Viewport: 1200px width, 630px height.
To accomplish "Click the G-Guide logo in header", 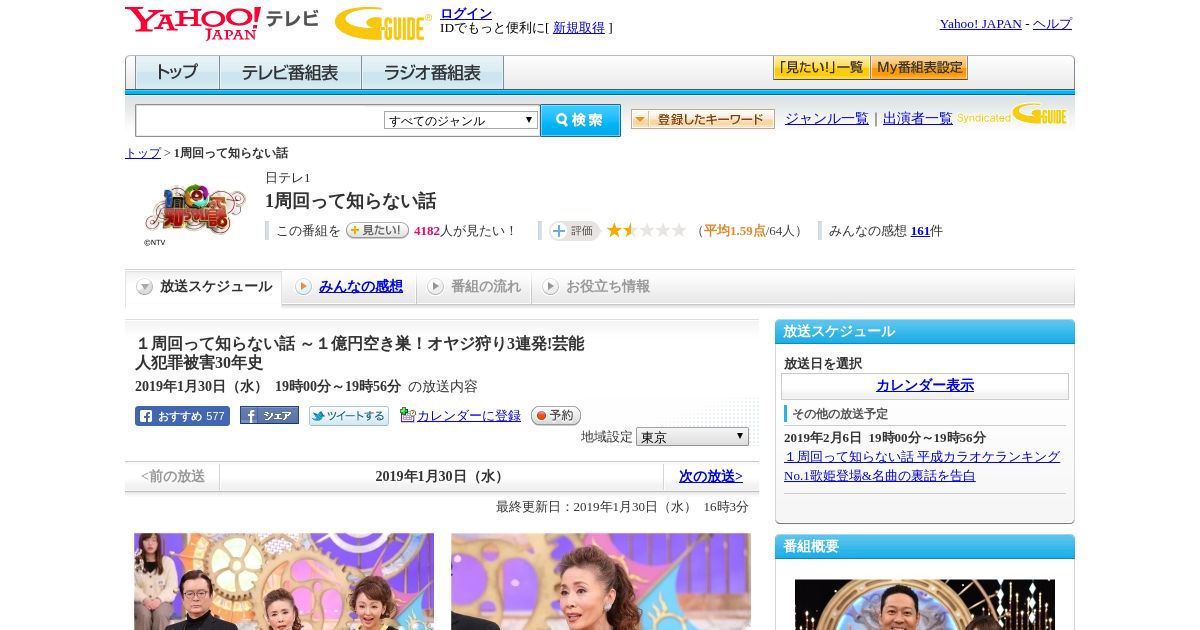I will (x=383, y=23).
